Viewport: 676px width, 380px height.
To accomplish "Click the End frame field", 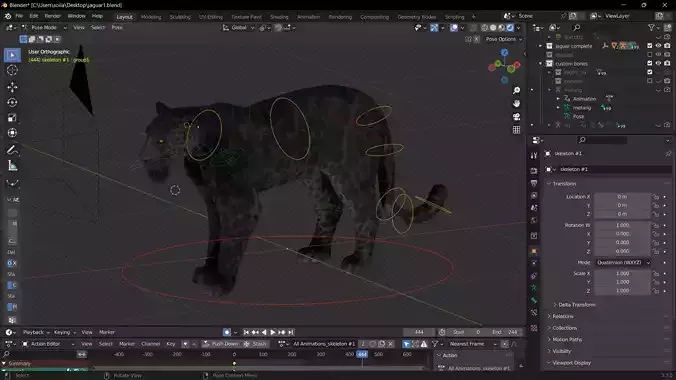I will coord(506,332).
